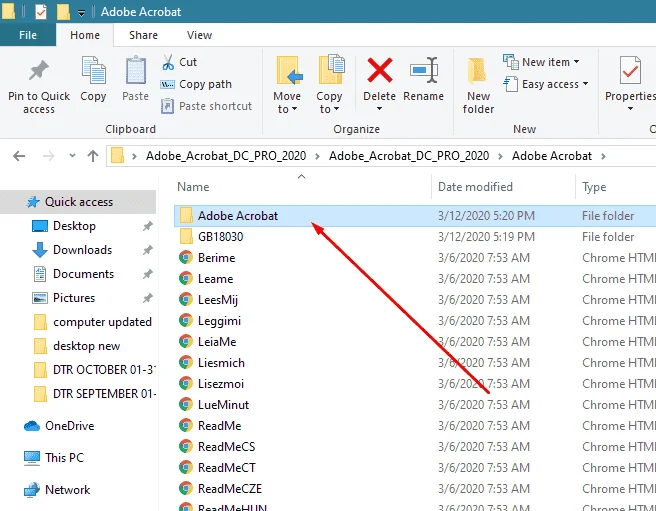Click the Back navigation arrow
The height and width of the screenshot is (511, 656).
[19, 157]
